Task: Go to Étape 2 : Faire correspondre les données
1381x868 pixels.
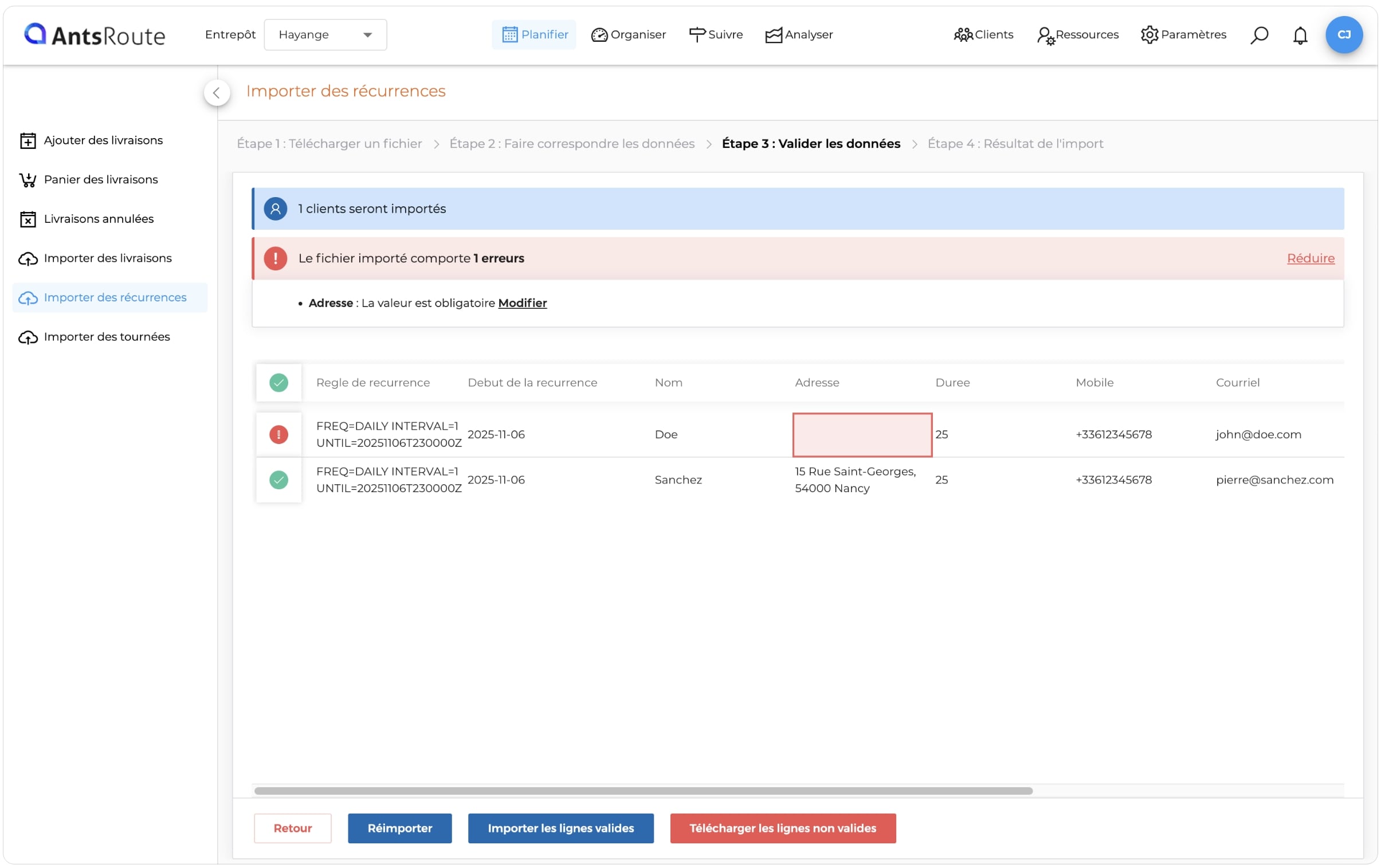Action: pyautogui.click(x=572, y=143)
